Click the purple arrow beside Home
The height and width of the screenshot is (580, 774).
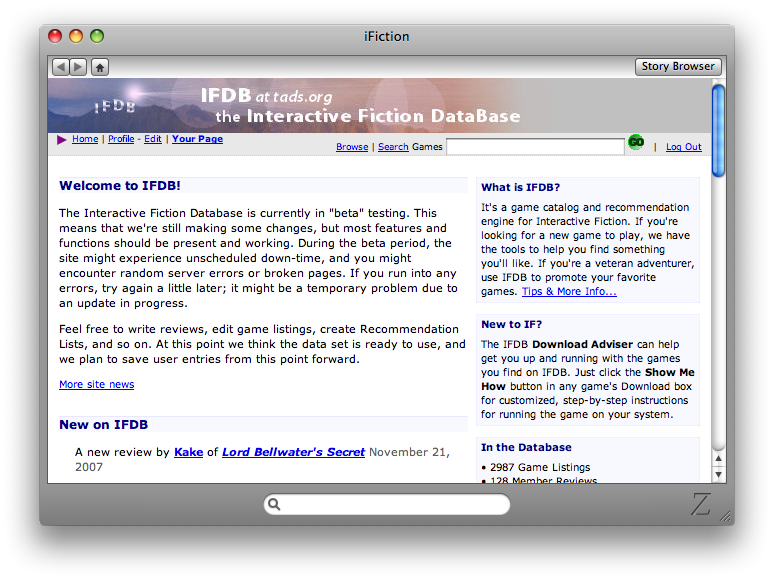(62, 140)
